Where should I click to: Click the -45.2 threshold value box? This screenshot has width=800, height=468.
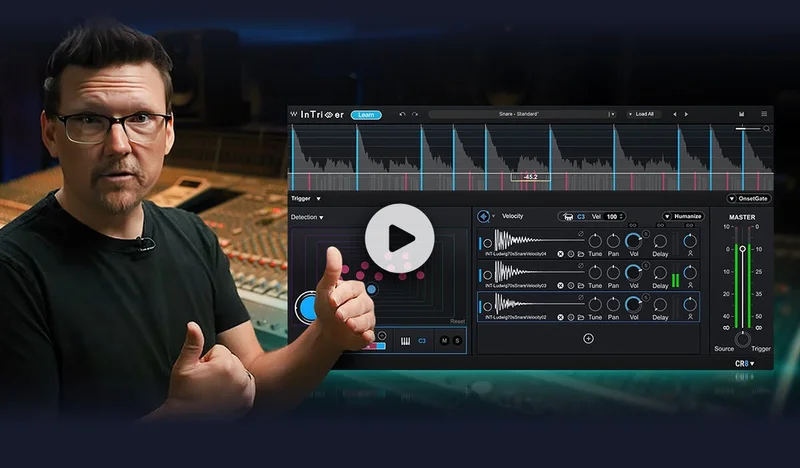530,177
